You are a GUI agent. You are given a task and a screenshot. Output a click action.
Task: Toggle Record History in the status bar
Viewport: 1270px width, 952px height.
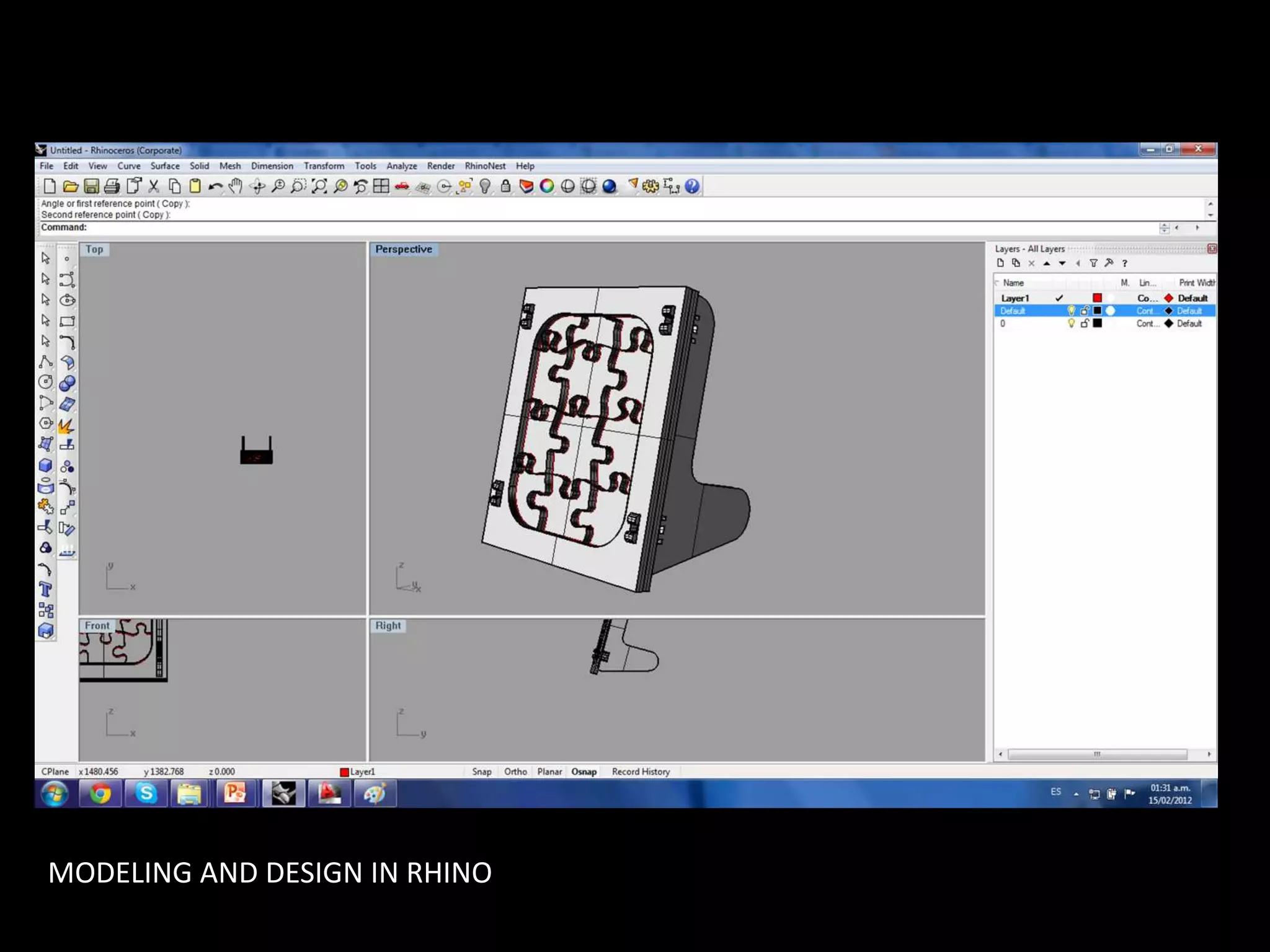click(x=641, y=772)
